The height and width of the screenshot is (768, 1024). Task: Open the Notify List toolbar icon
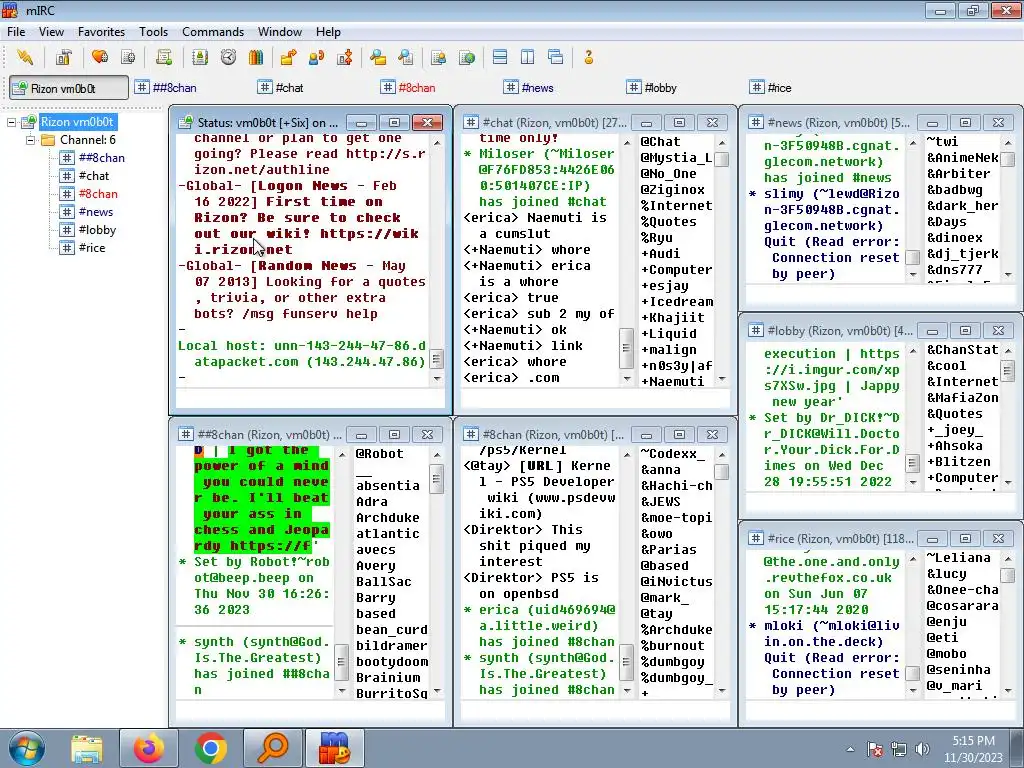coord(438,57)
